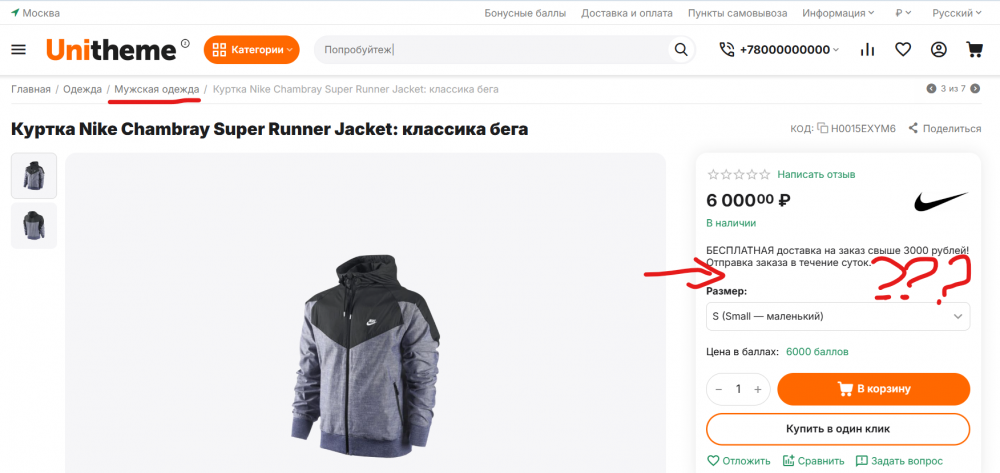Select the second jacket thumbnail
The image size is (1000, 473).
[34, 226]
